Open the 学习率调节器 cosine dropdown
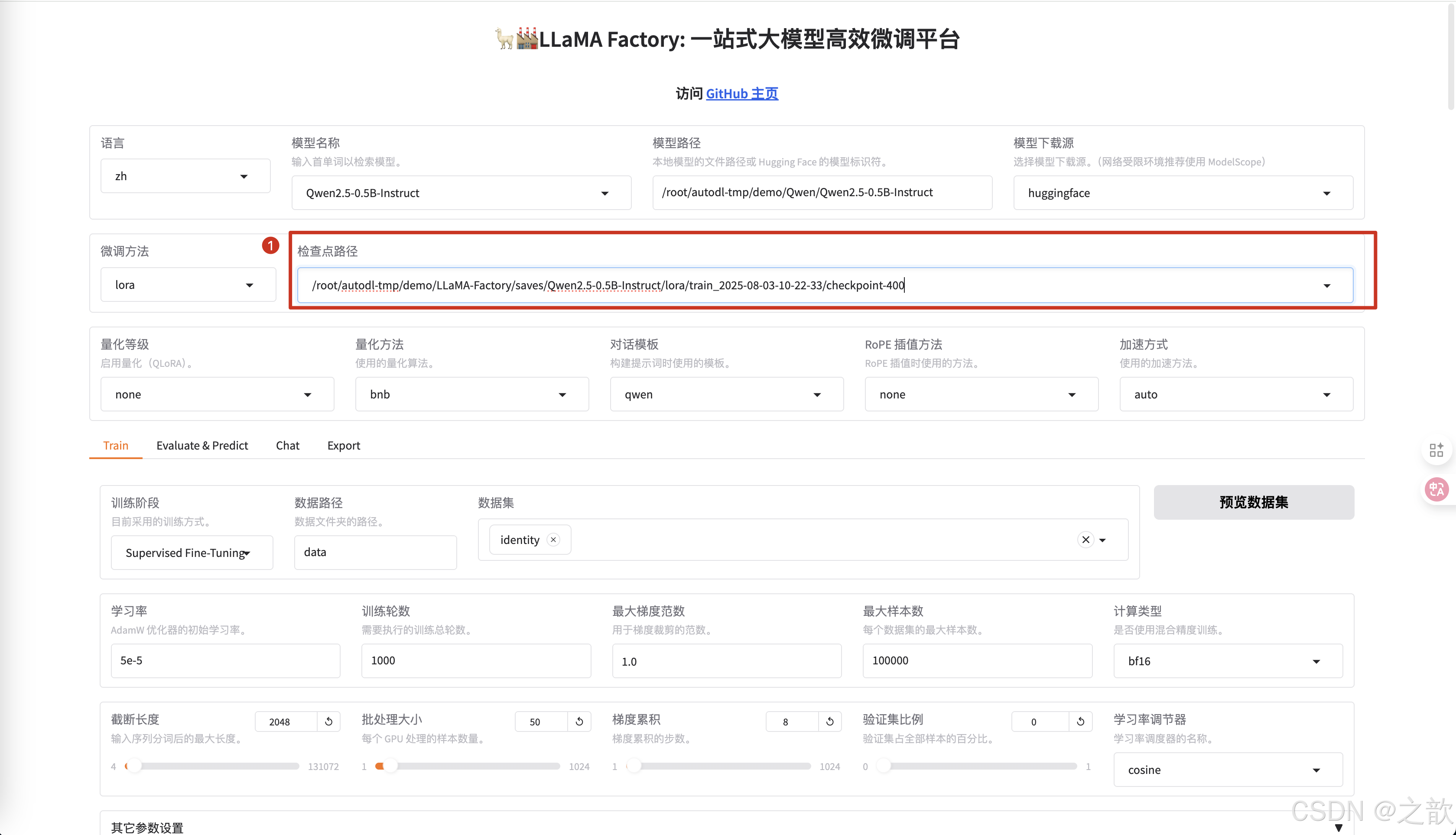The width and height of the screenshot is (1456, 835). (1228, 770)
